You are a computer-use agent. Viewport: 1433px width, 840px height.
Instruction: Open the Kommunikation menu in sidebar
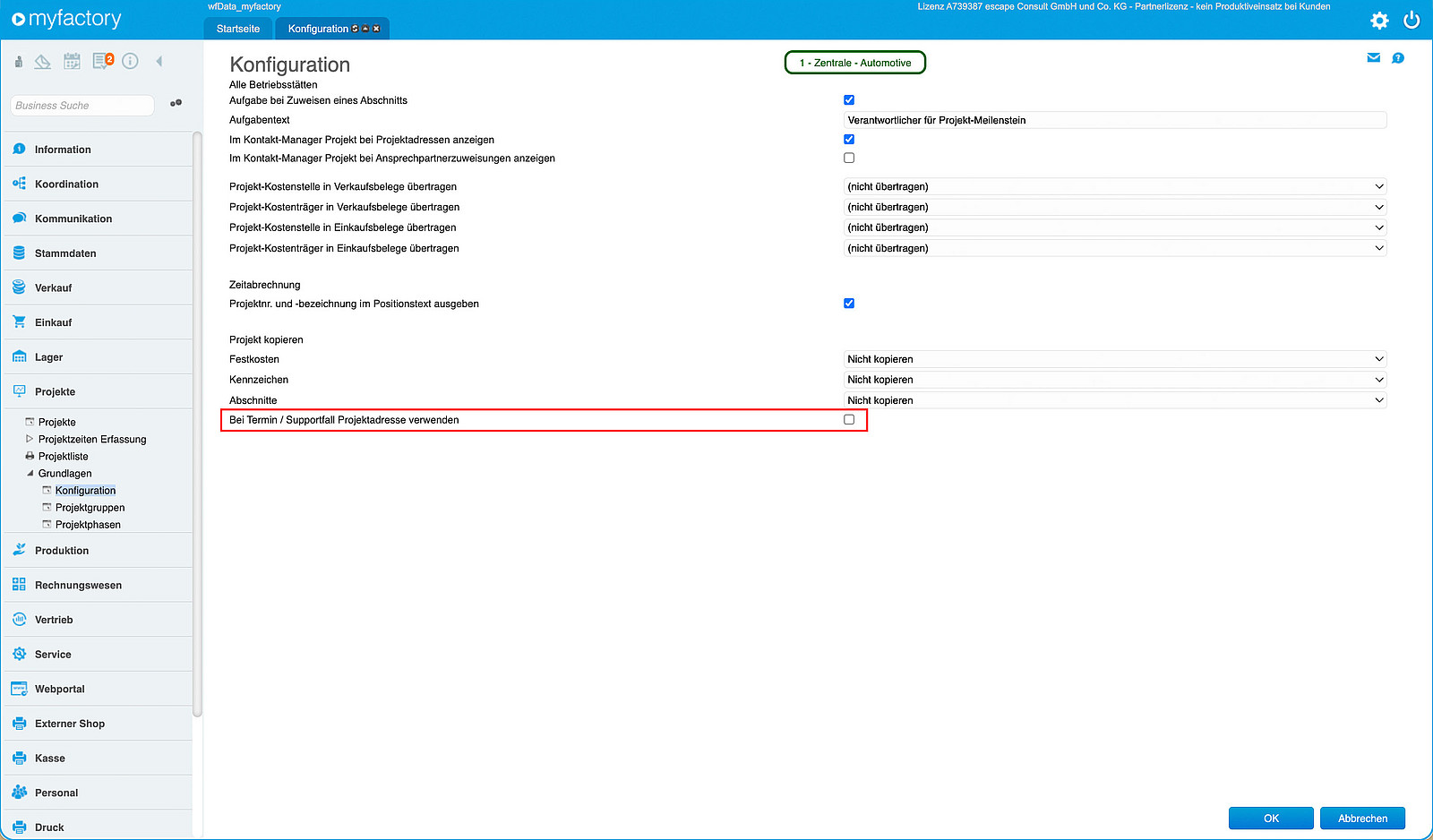tap(98, 219)
